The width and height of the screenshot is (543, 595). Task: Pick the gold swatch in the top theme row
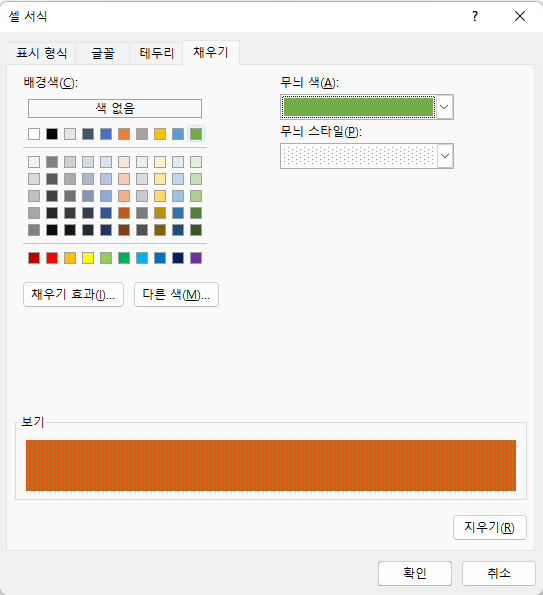click(x=160, y=134)
